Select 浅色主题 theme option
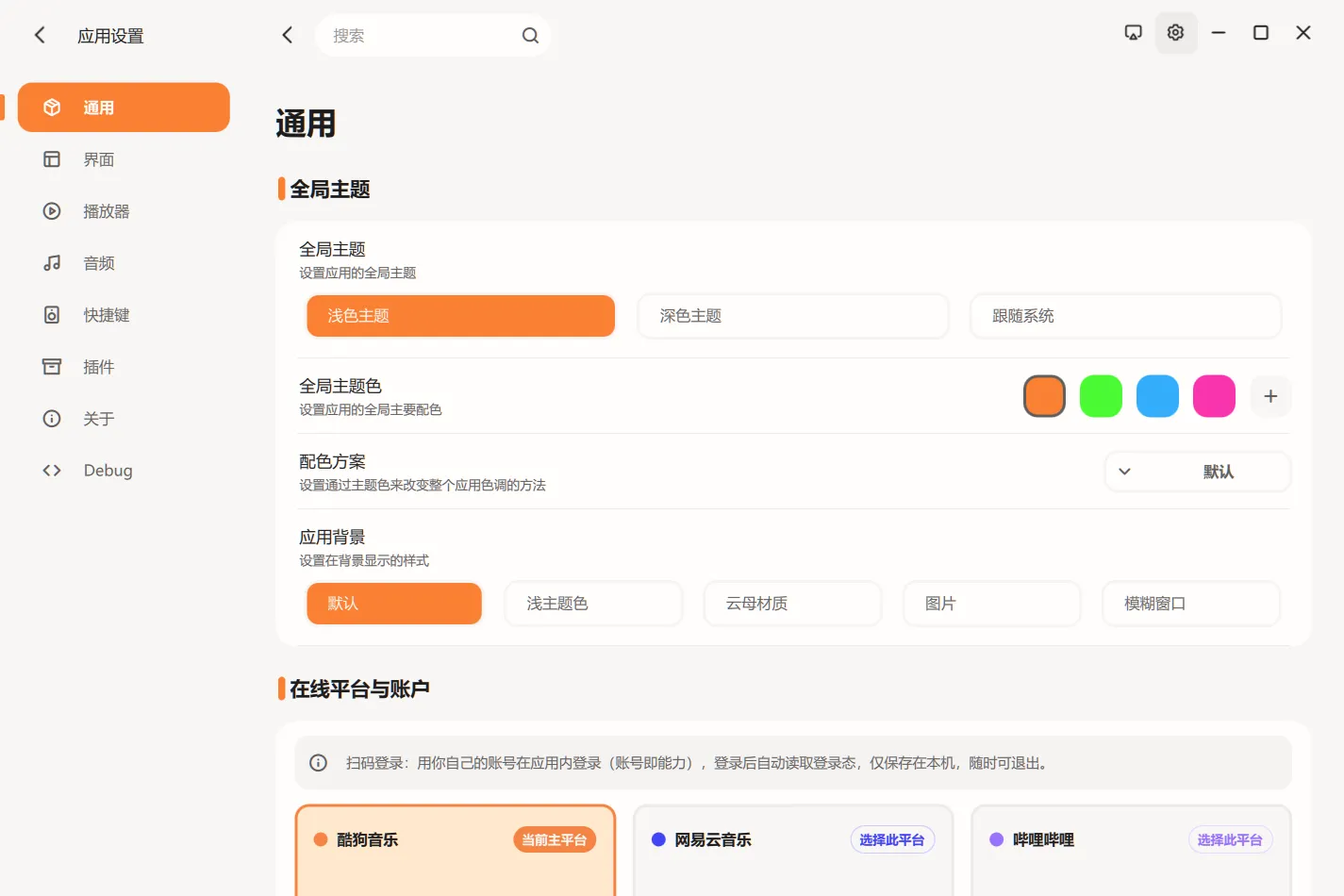This screenshot has height=896, width=1344. (461, 316)
